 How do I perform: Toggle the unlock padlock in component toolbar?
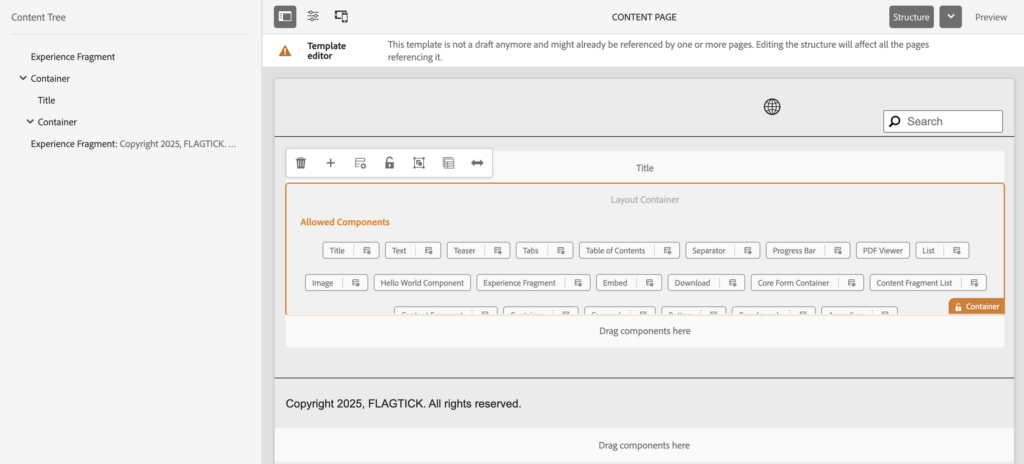pyautogui.click(x=389, y=163)
